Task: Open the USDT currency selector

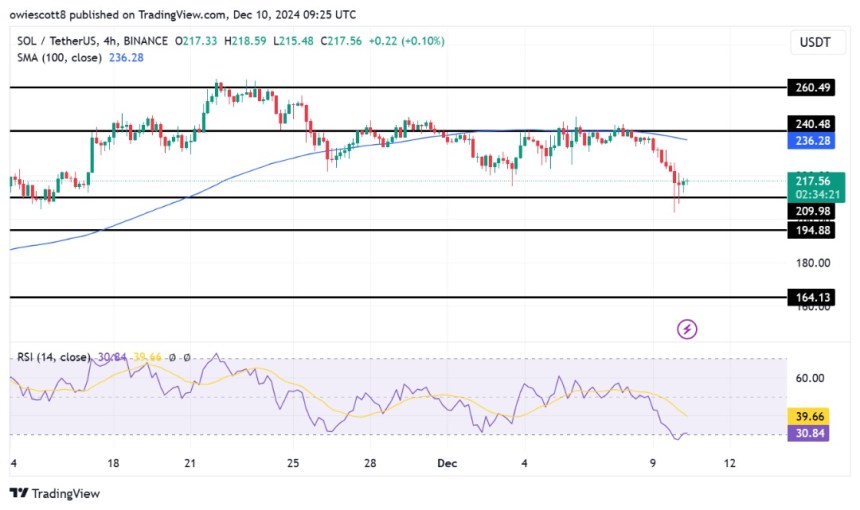Action: click(x=817, y=42)
